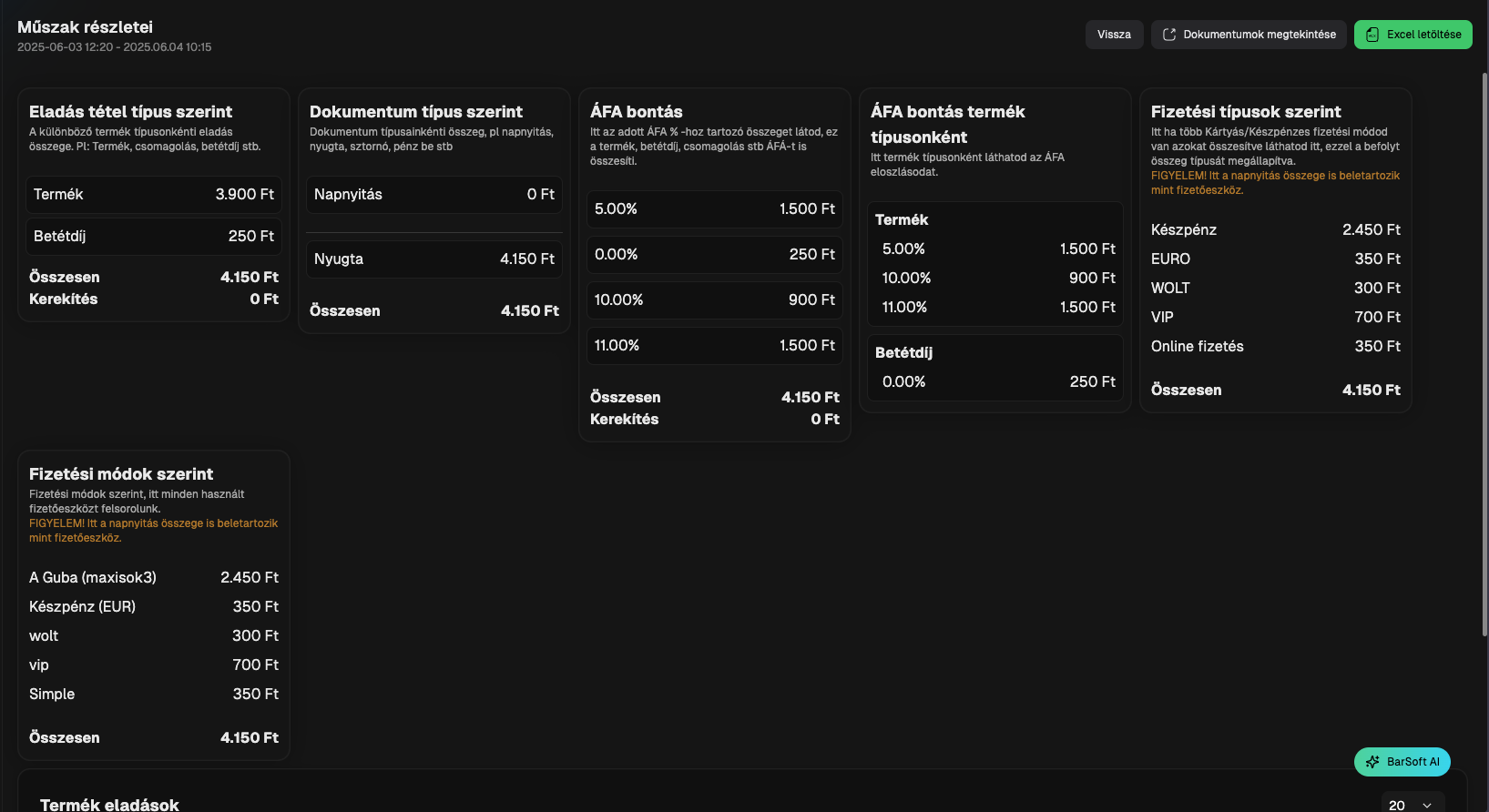This screenshot has height=812, width=1489.
Task: Select the 11.00% row in ÁFA bontás
Action: [715, 346]
